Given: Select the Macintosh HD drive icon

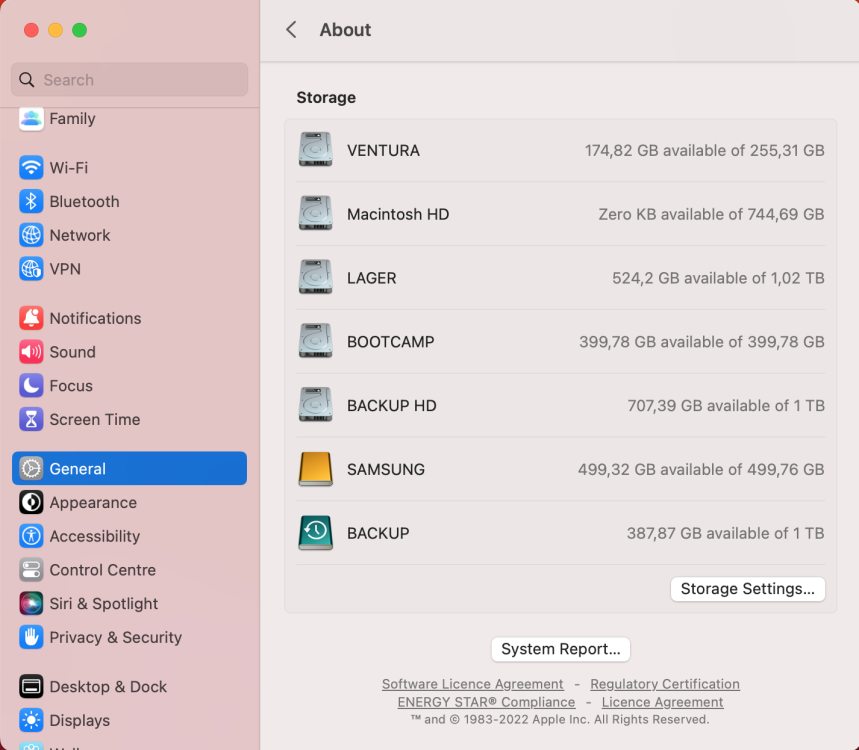Looking at the screenshot, I should pos(316,214).
